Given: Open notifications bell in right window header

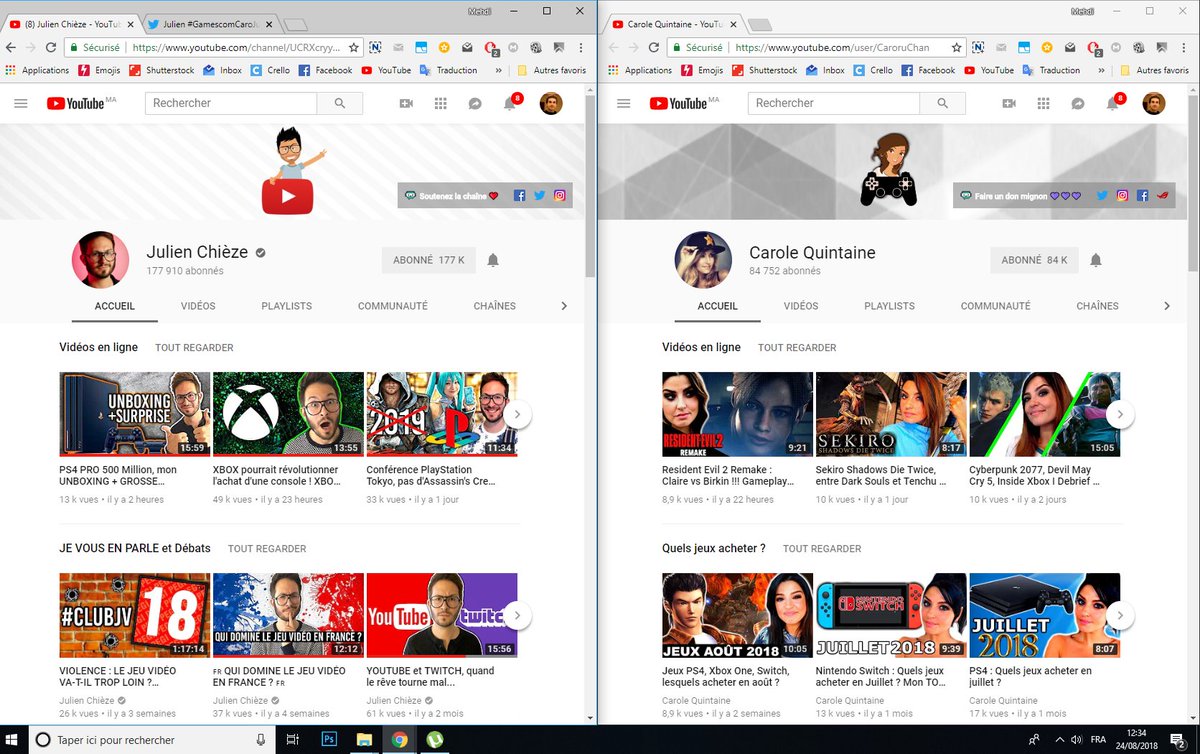Looking at the screenshot, I should (x=1114, y=102).
